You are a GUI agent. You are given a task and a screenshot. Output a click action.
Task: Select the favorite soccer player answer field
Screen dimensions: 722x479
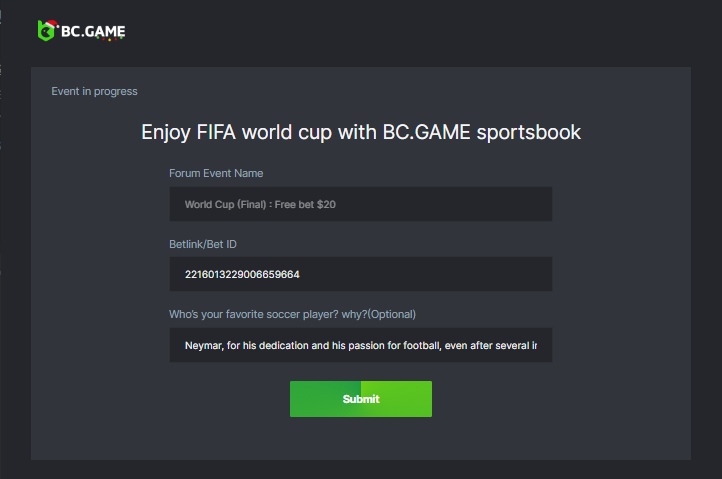[x=361, y=345]
